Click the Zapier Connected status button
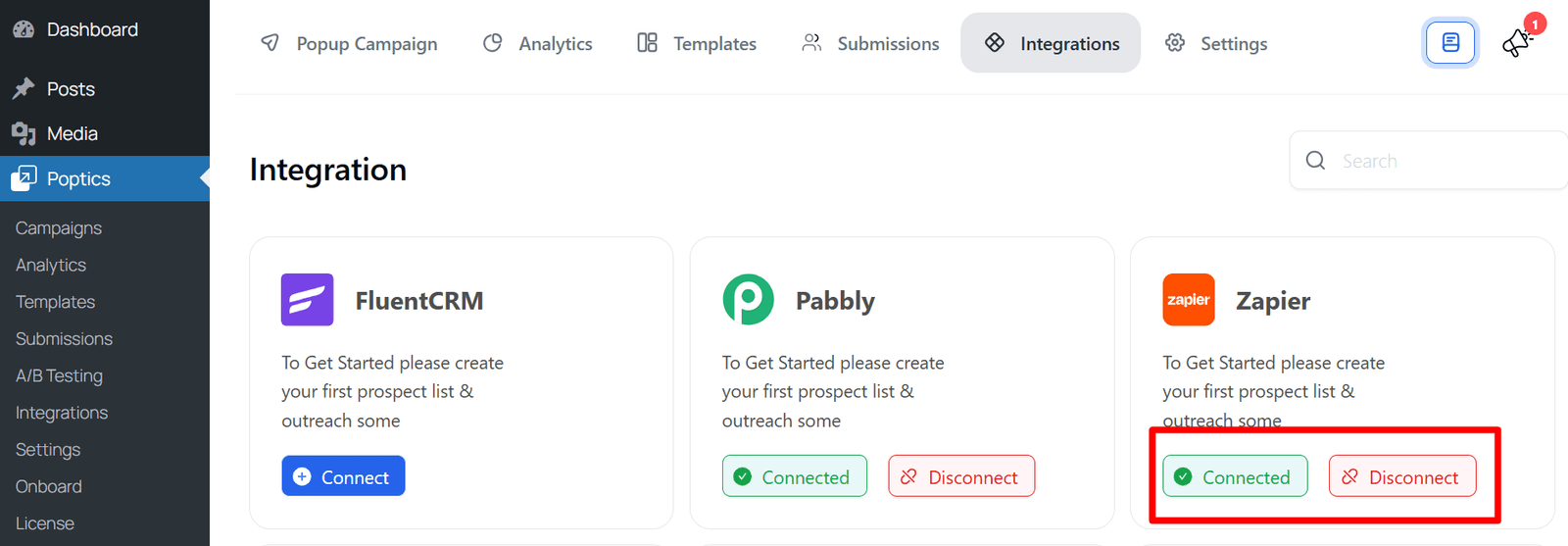Viewport: 1568px width, 546px height. pos(1235,476)
